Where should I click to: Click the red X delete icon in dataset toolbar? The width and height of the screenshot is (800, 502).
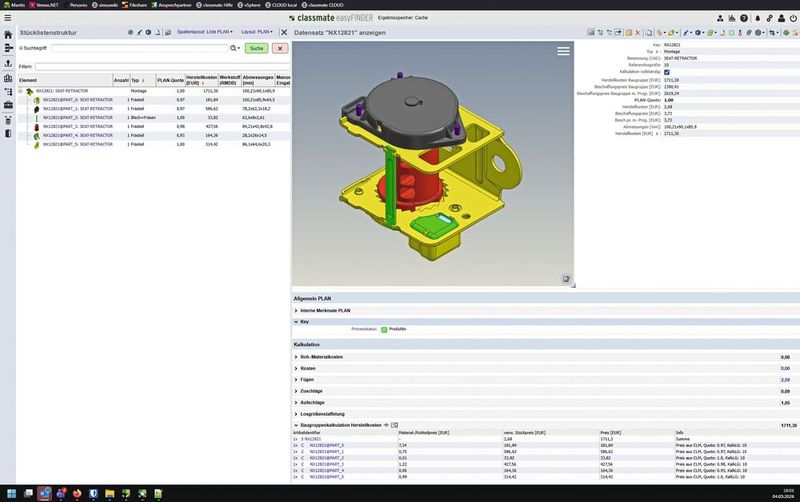pyautogui.click(x=638, y=33)
